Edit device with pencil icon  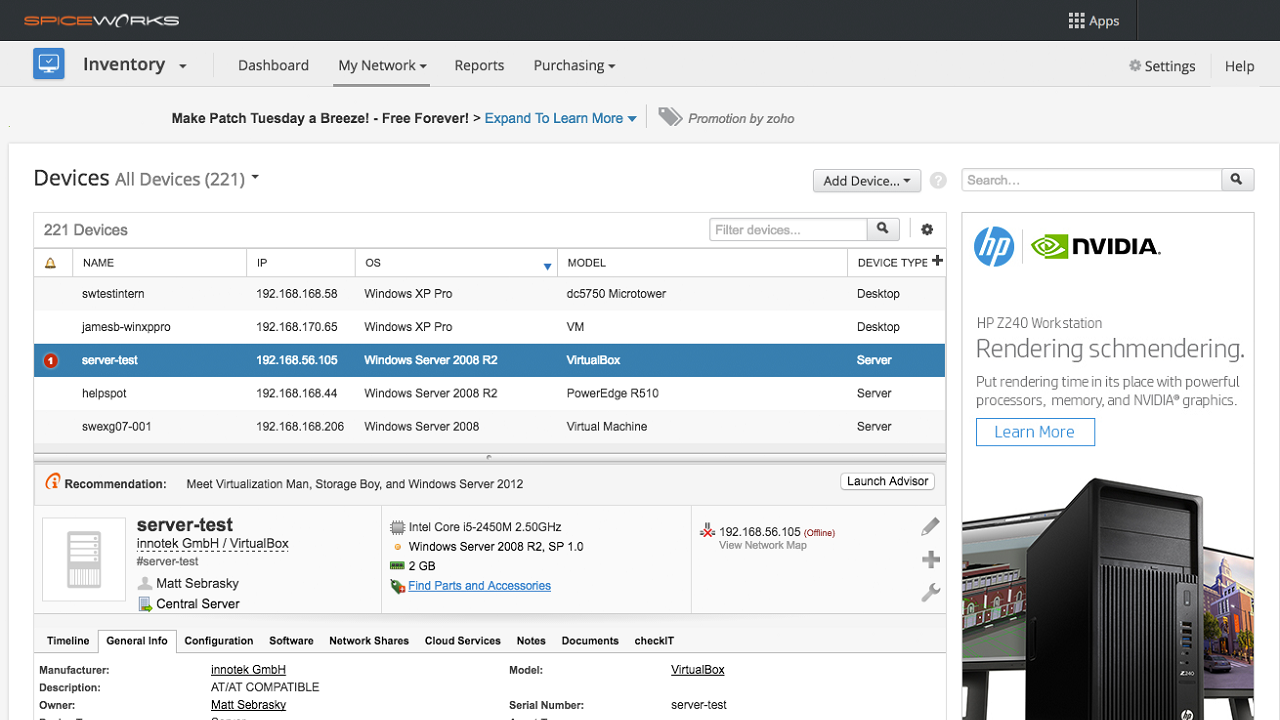[930, 527]
